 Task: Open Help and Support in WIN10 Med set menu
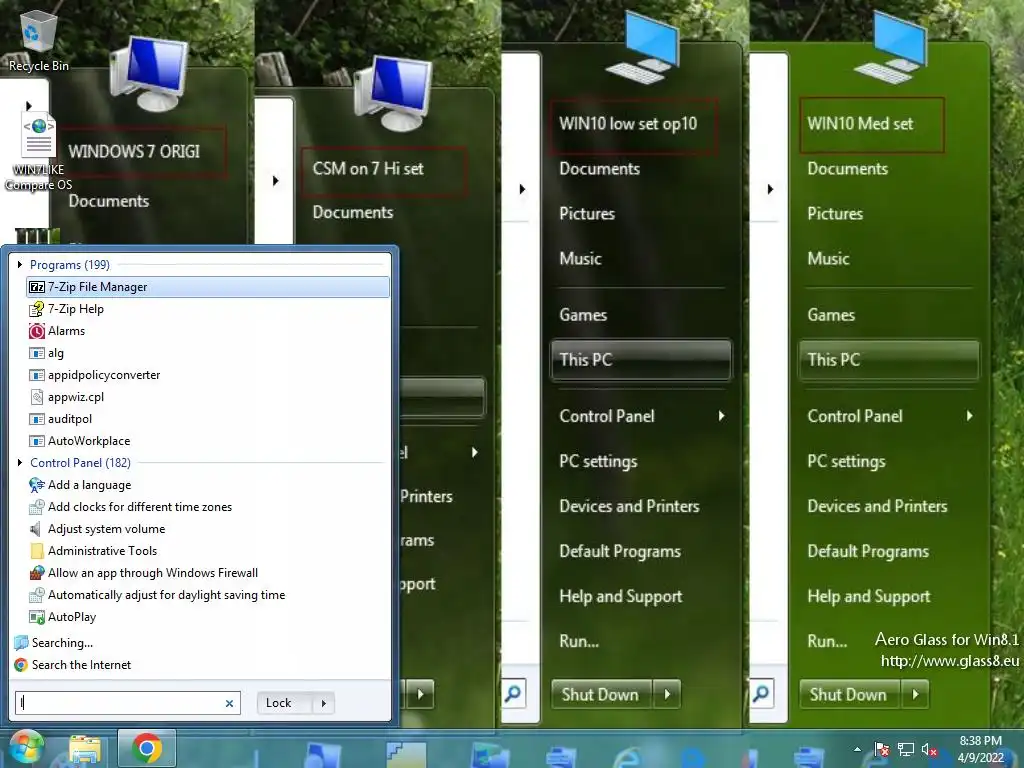869,596
